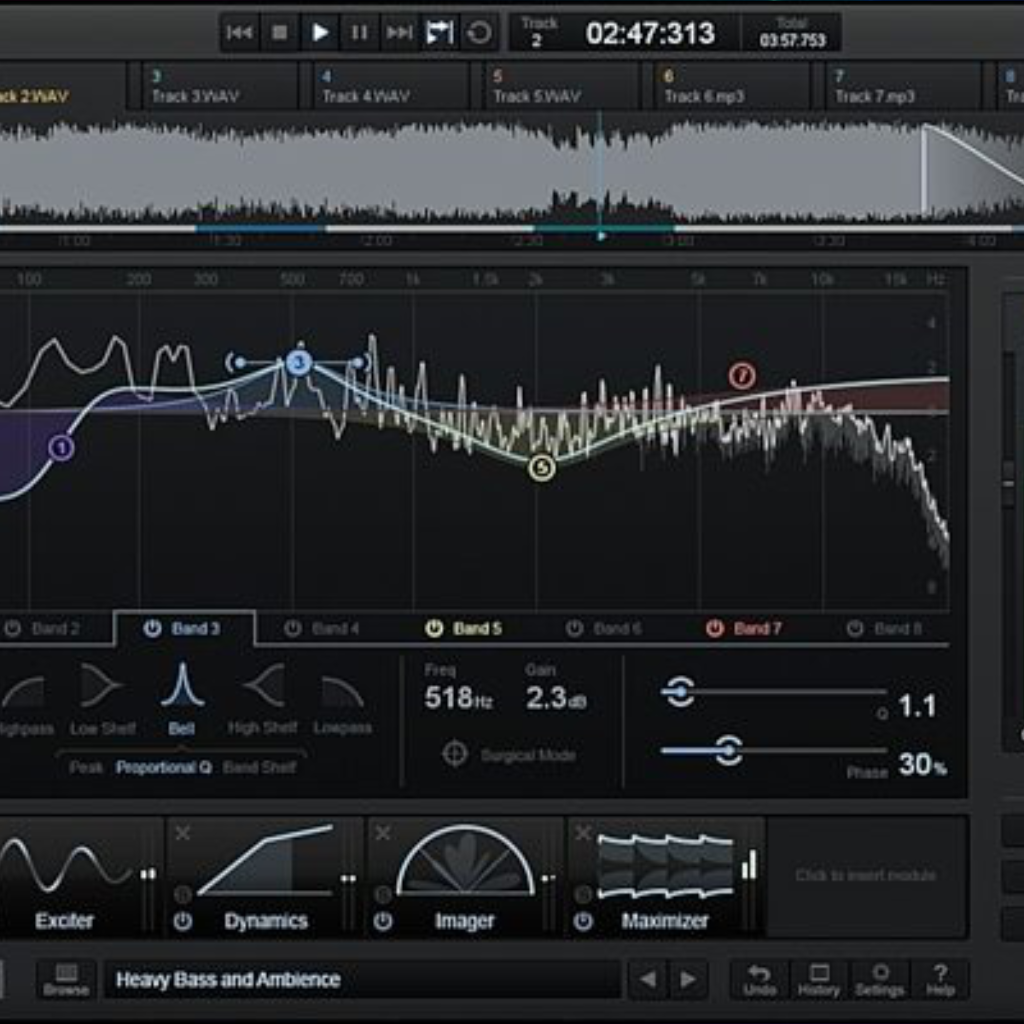Bypass the Dynamics module power button
Screen dimensions: 1024x1024
[x=182, y=921]
